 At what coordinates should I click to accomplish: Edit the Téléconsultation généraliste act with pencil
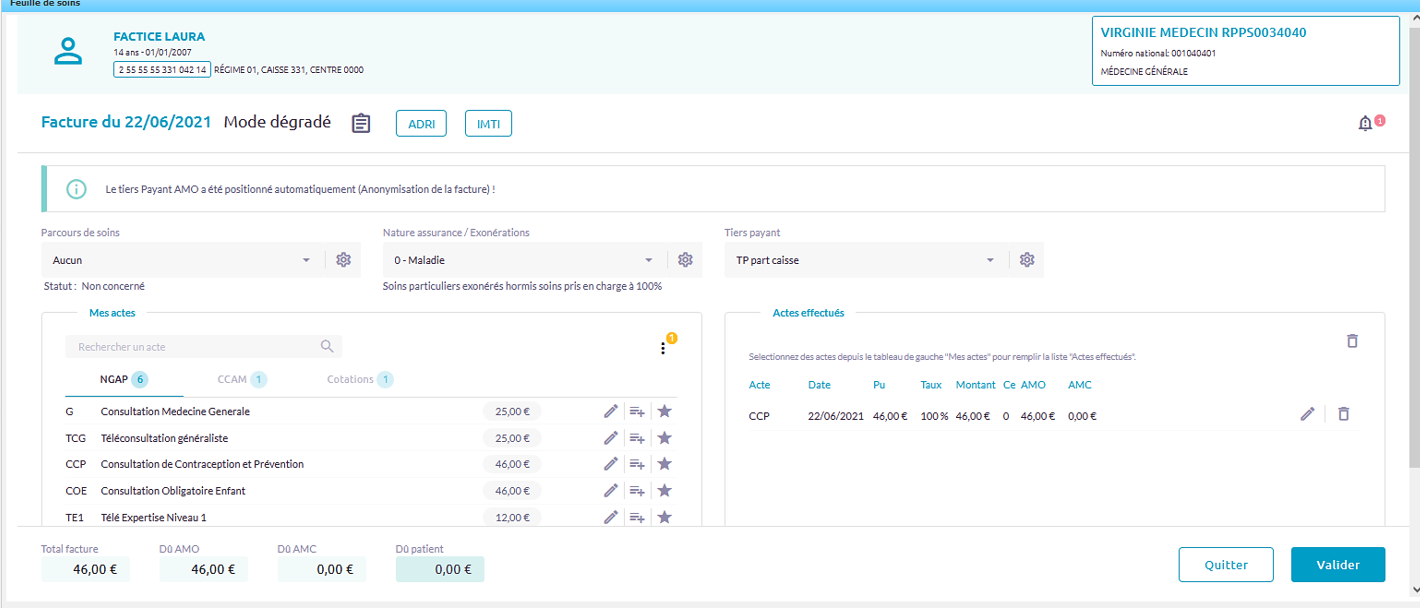(611, 438)
